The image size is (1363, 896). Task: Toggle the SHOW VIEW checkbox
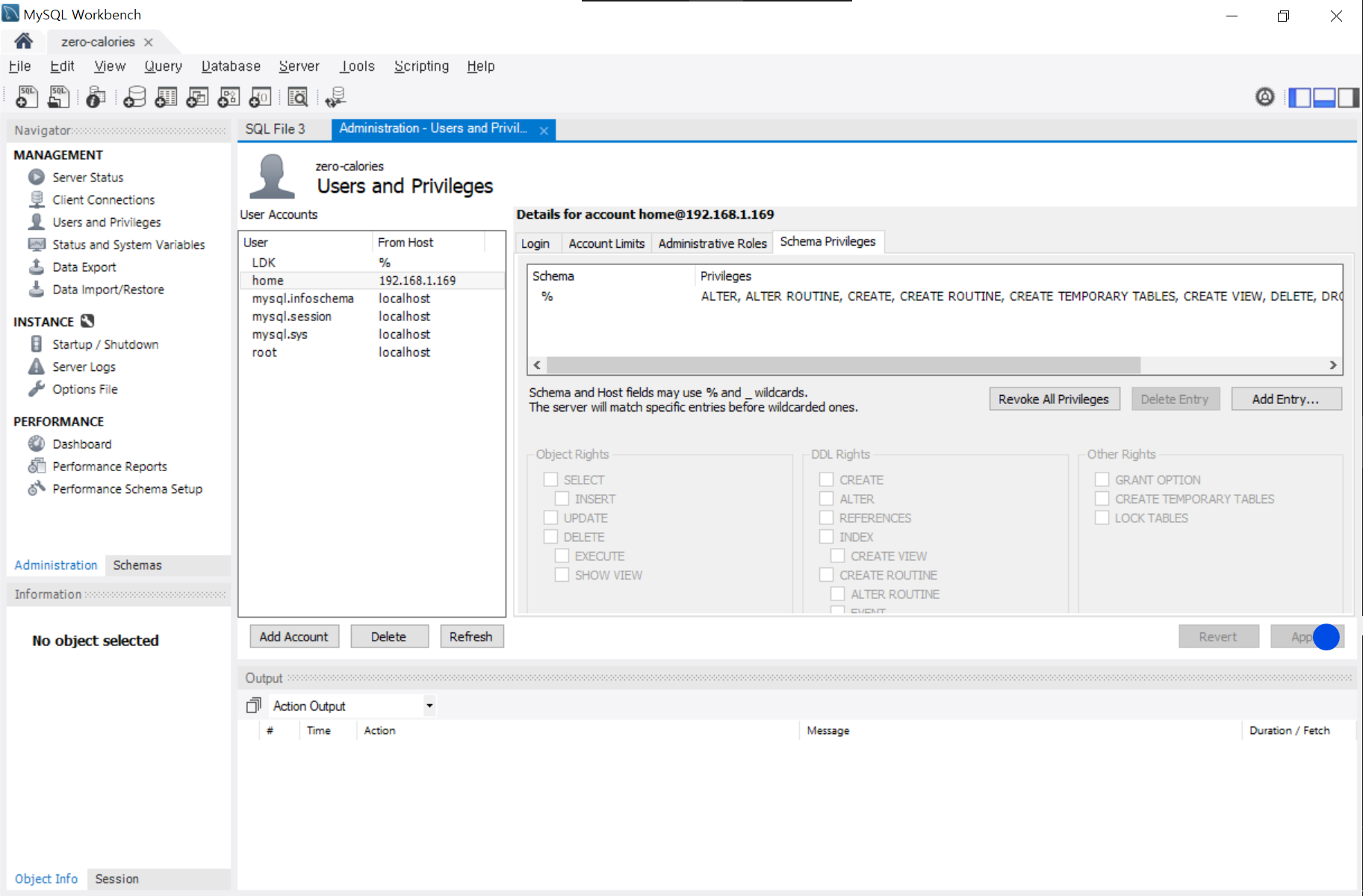[562, 574]
